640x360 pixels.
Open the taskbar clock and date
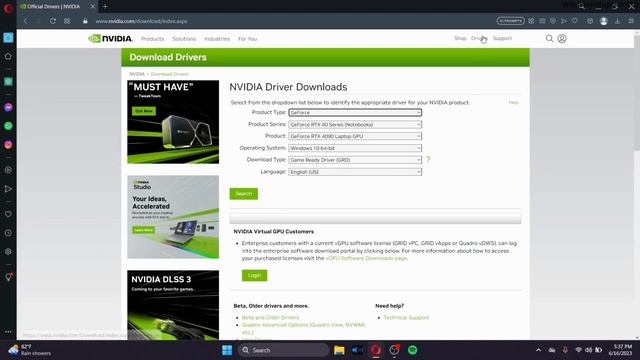(620, 350)
